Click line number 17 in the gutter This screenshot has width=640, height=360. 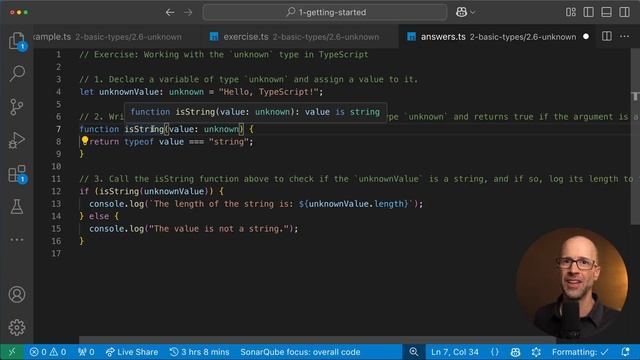coord(56,253)
